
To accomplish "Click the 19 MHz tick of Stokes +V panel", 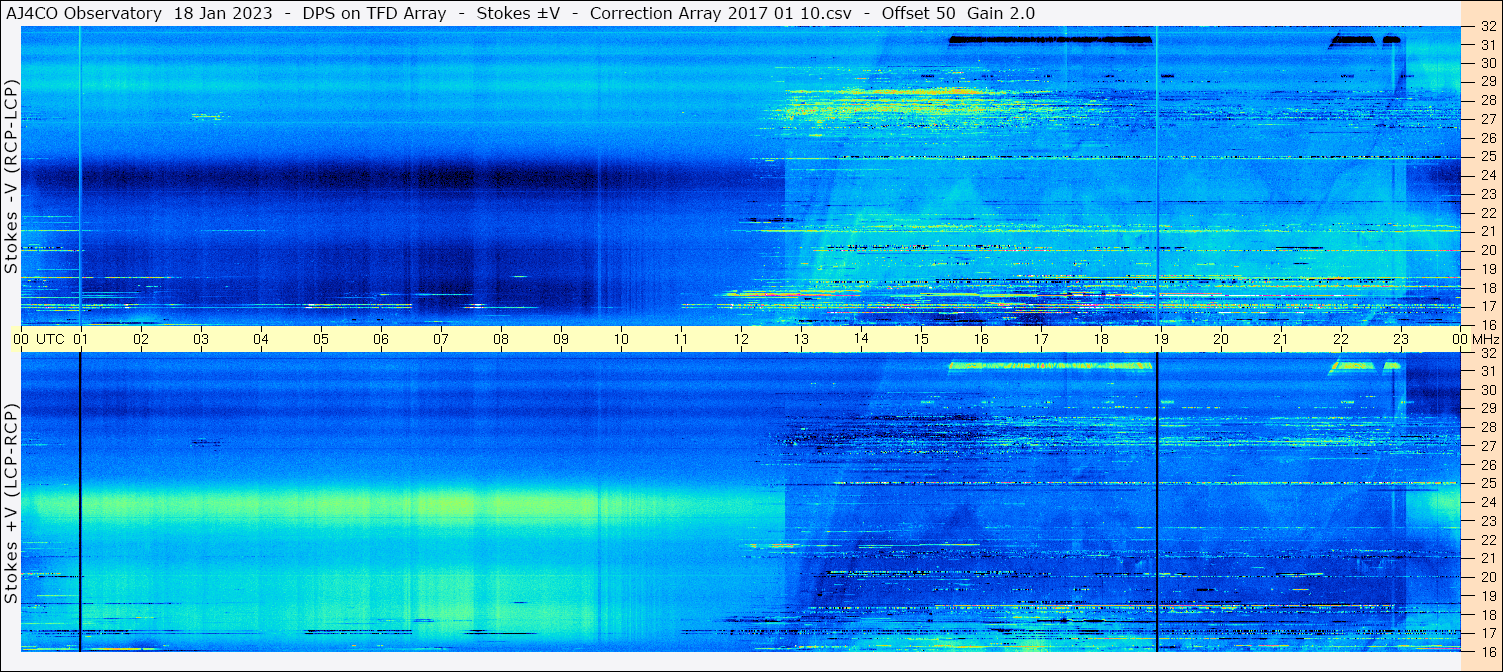I will (x=1487, y=596).
